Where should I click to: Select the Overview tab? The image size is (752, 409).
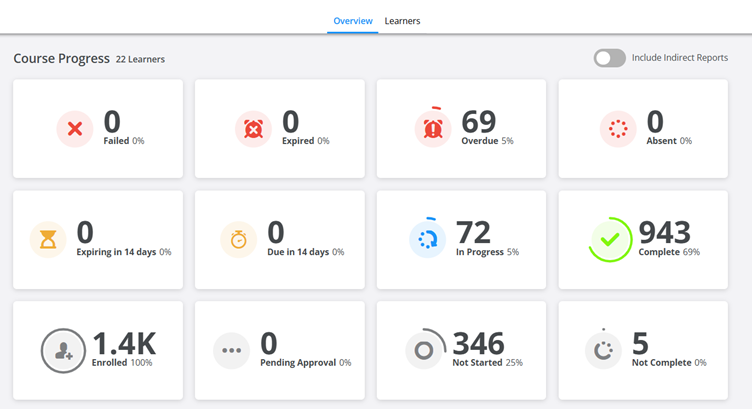point(352,21)
